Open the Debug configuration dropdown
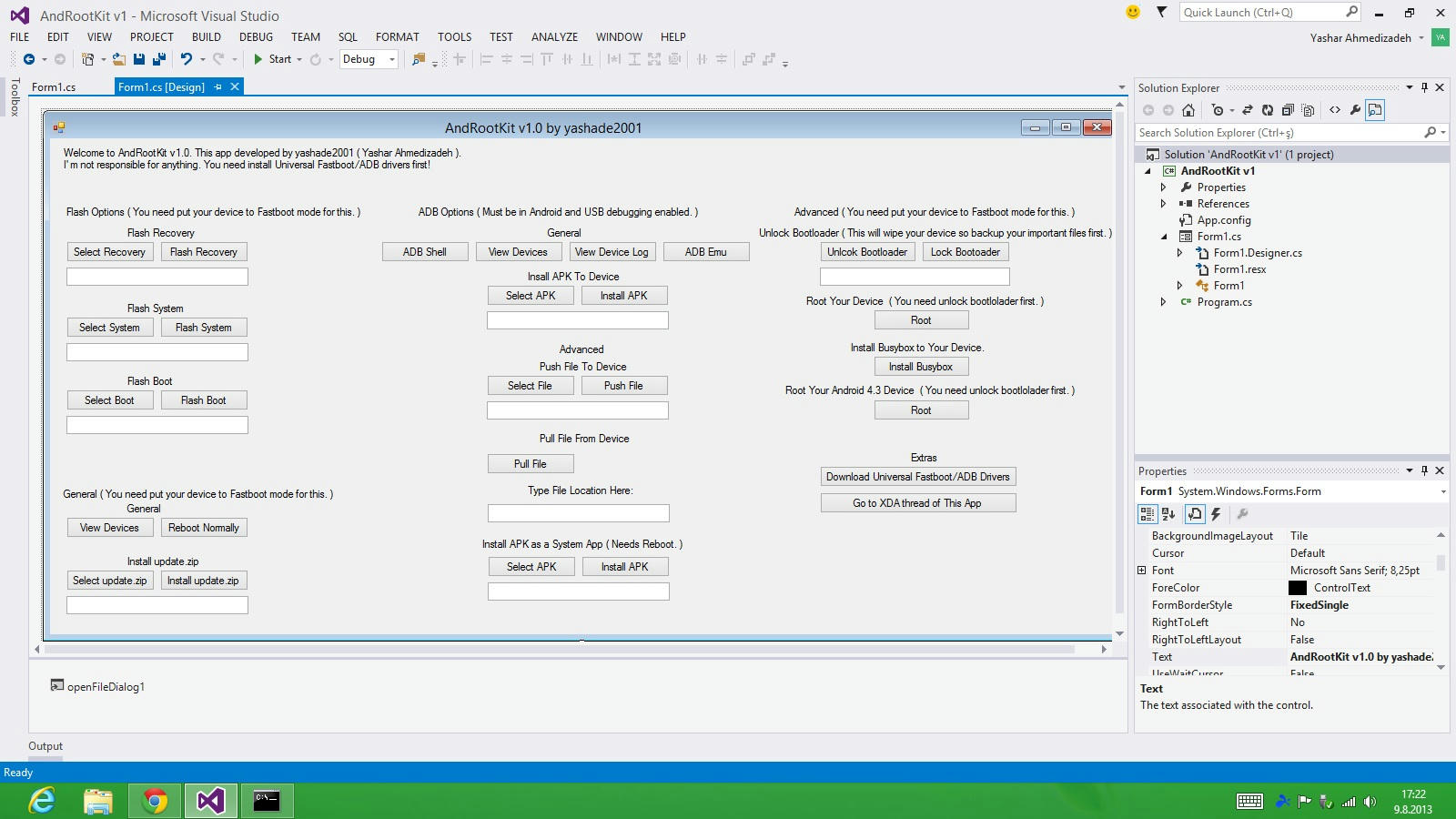Viewport: 1456px width, 819px height. [392, 59]
